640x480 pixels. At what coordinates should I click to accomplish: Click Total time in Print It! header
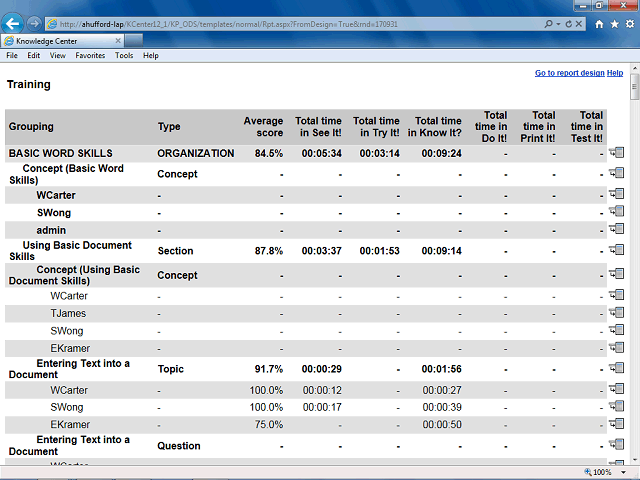538,127
